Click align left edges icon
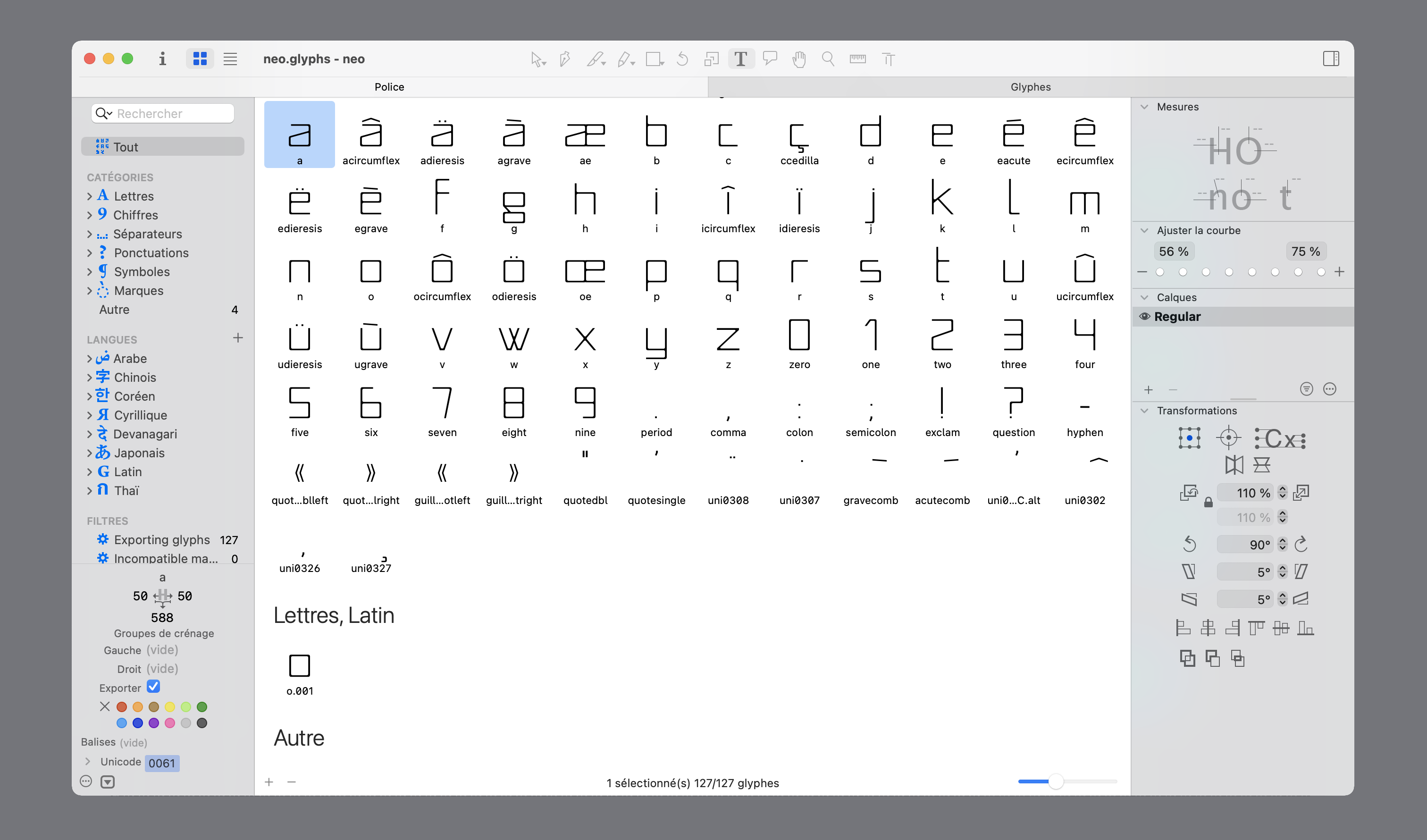The image size is (1427, 840). tap(1183, 628)
